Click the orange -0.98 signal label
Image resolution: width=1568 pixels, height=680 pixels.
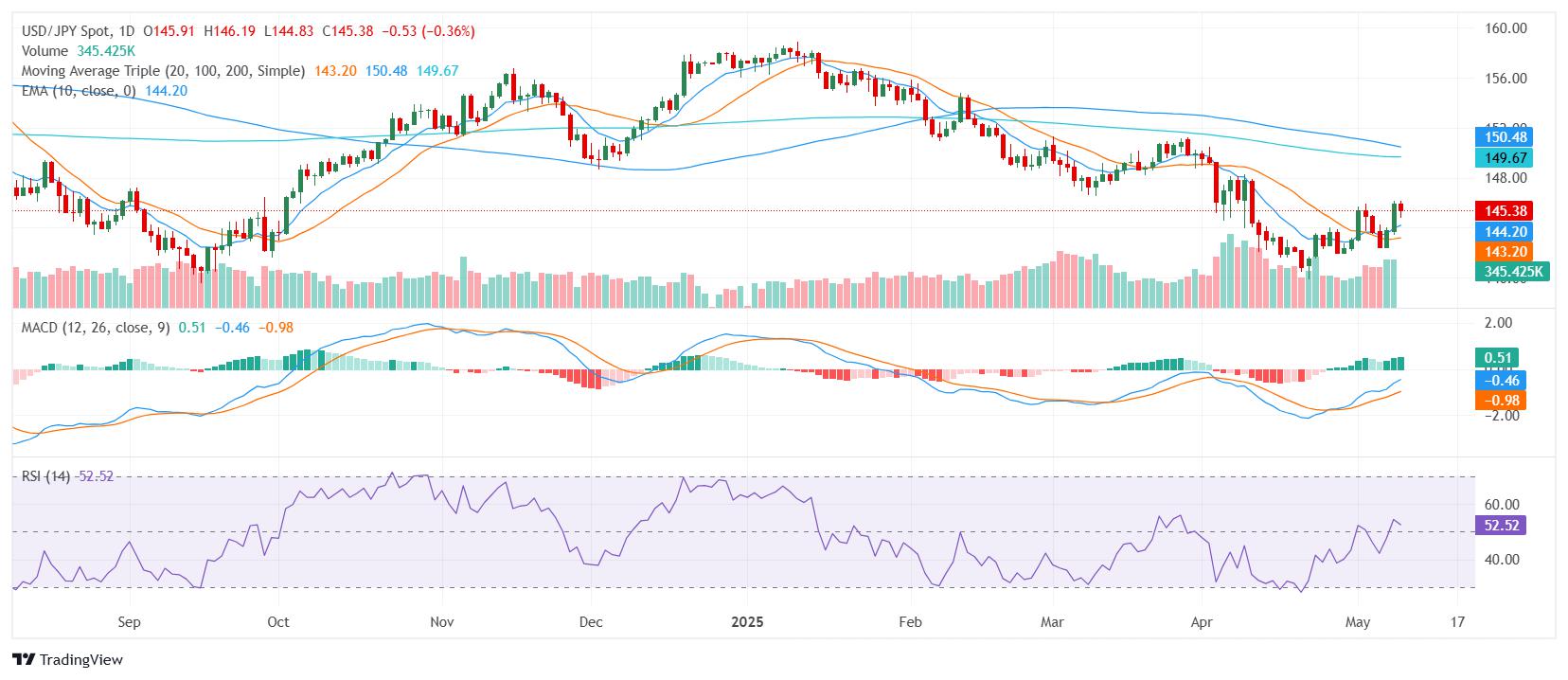(x=1501, y=401)
